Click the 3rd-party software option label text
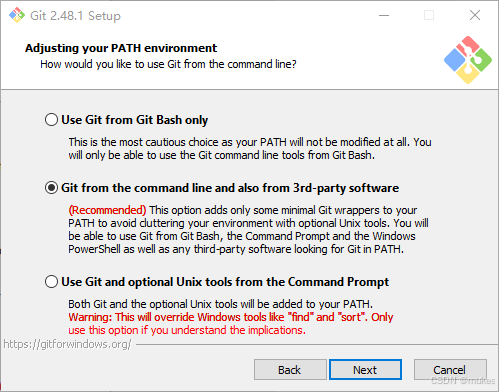 tap(230, 188)
